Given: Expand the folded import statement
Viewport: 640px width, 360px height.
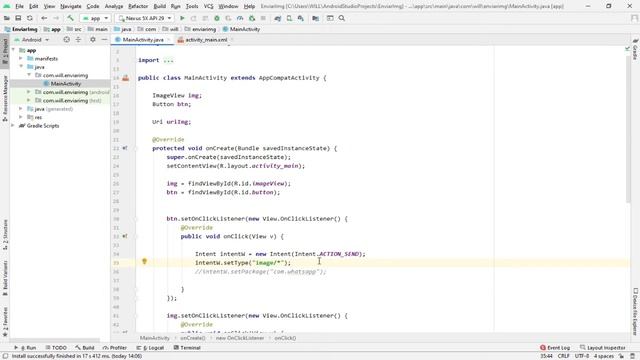Looking at the screenshot, I should 168,60.
